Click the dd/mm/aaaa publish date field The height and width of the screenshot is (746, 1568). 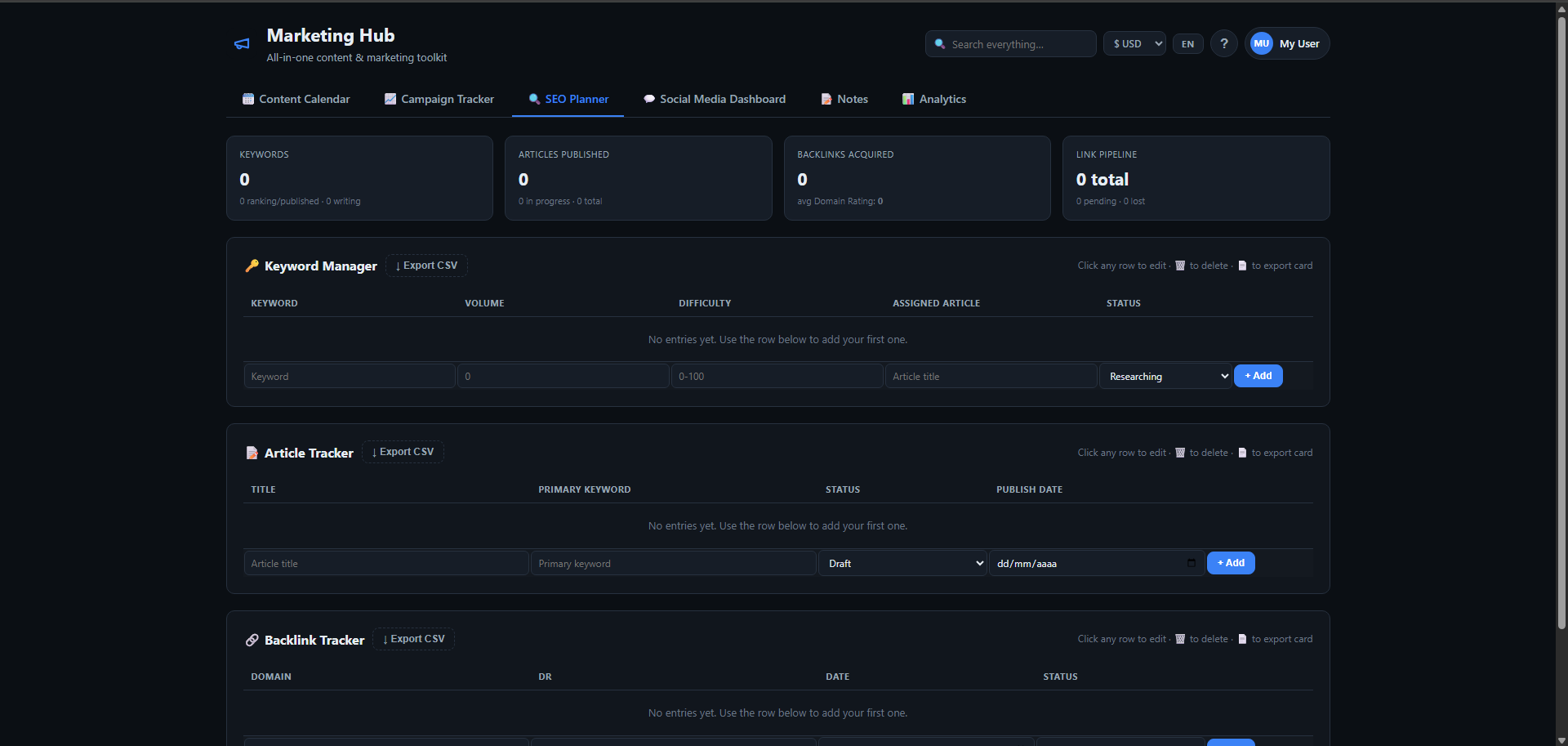click(x=1097, y=563)
